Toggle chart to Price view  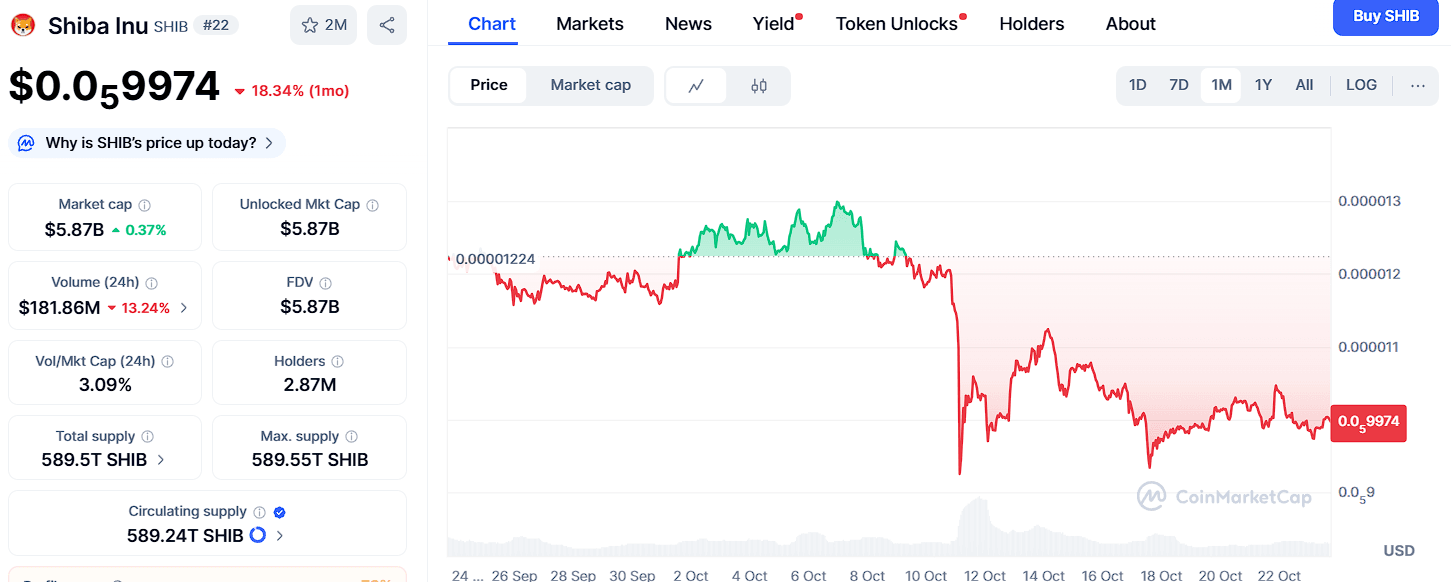click(x=489, y=85)
